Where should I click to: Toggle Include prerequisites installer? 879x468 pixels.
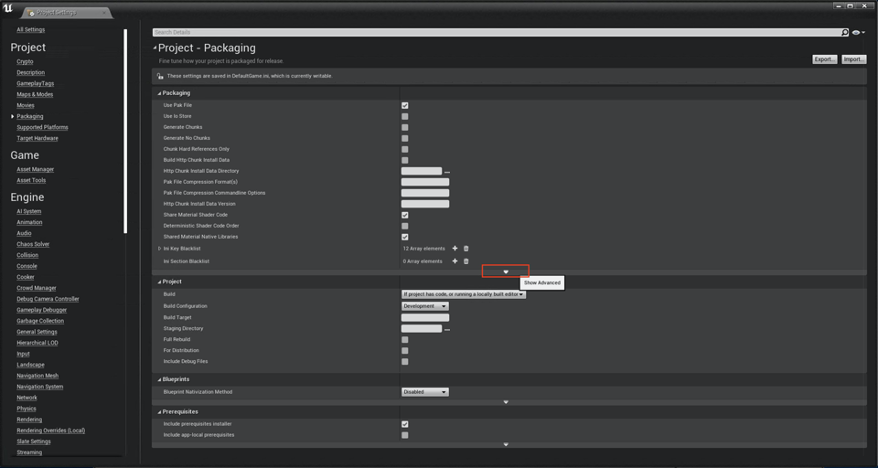pos(405,424)
